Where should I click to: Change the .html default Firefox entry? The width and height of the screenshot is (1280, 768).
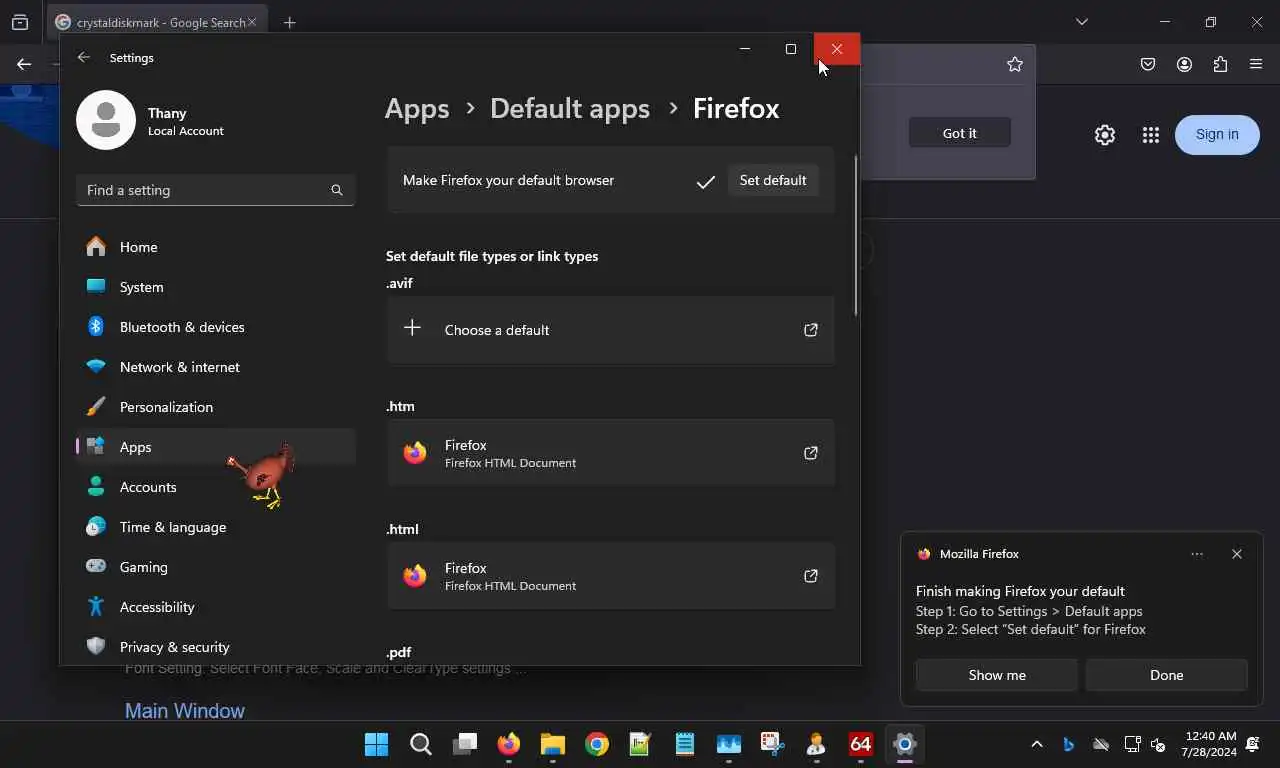[x=610, y=576]
